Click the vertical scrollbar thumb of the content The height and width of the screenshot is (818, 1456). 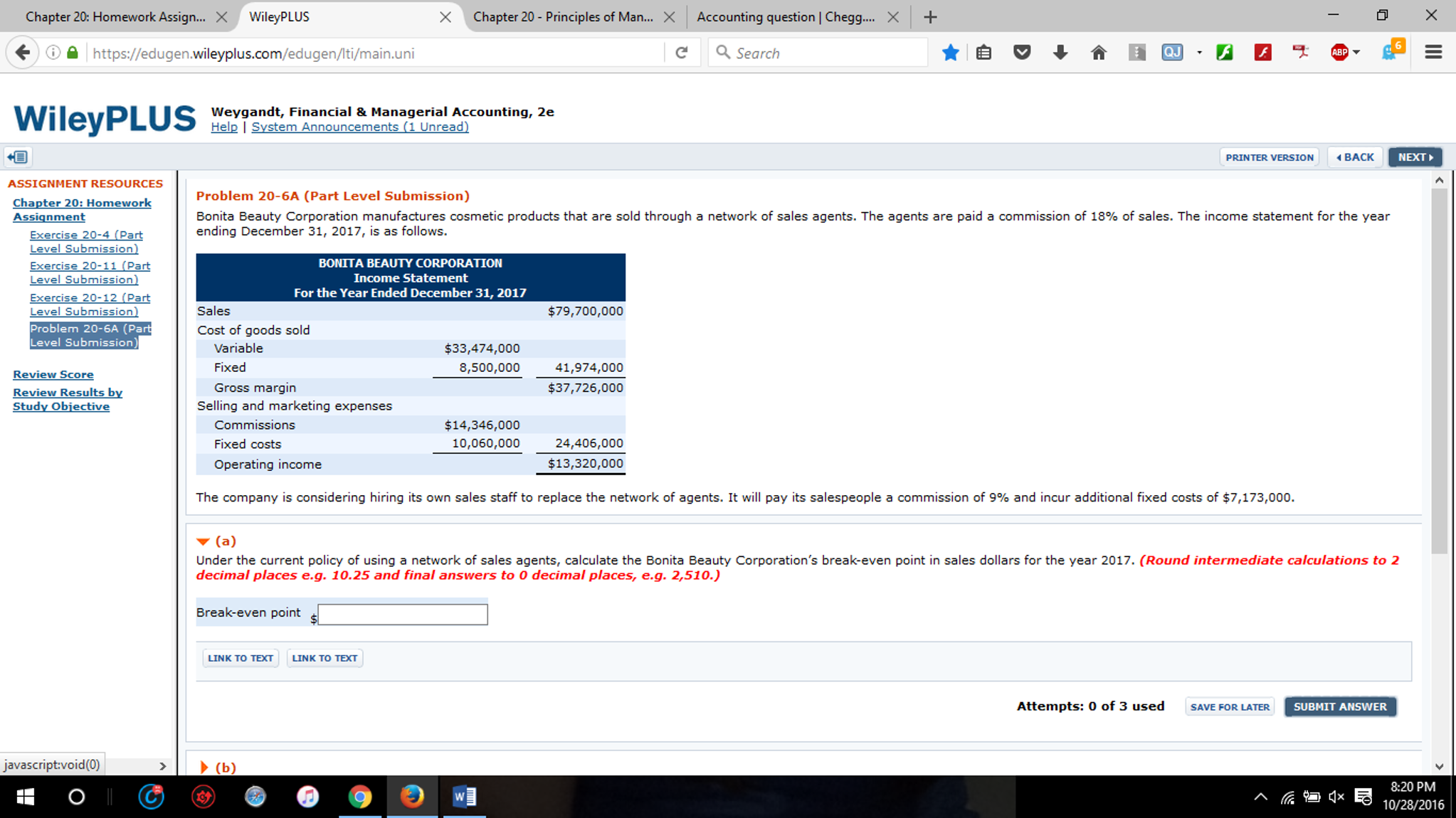[x=1439, y=370]
